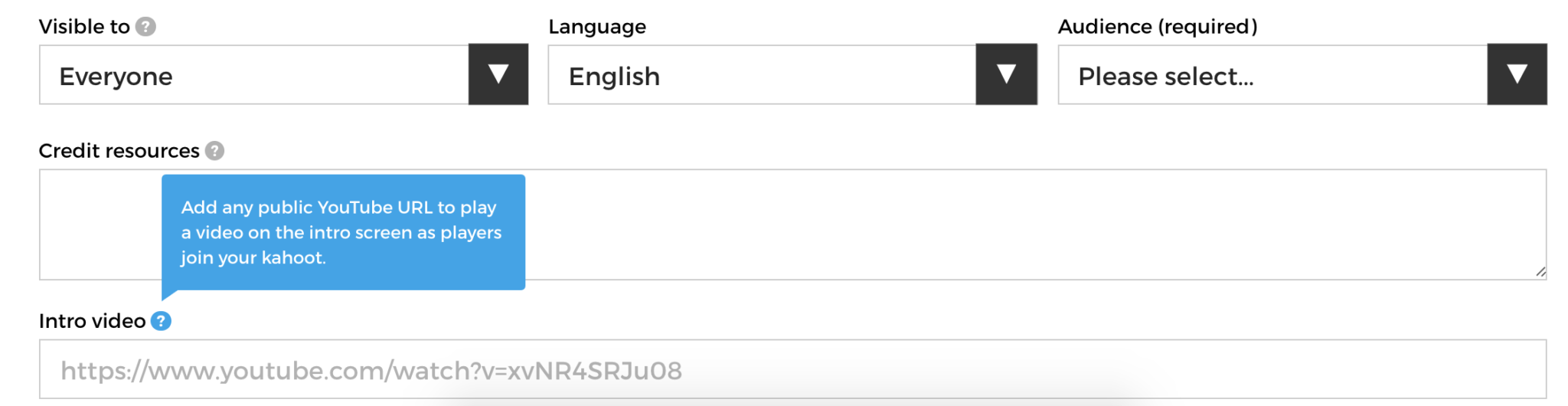
Task: Click the tooltip's pointer tail
Action: pyautogui.click(x=168, y=294)
